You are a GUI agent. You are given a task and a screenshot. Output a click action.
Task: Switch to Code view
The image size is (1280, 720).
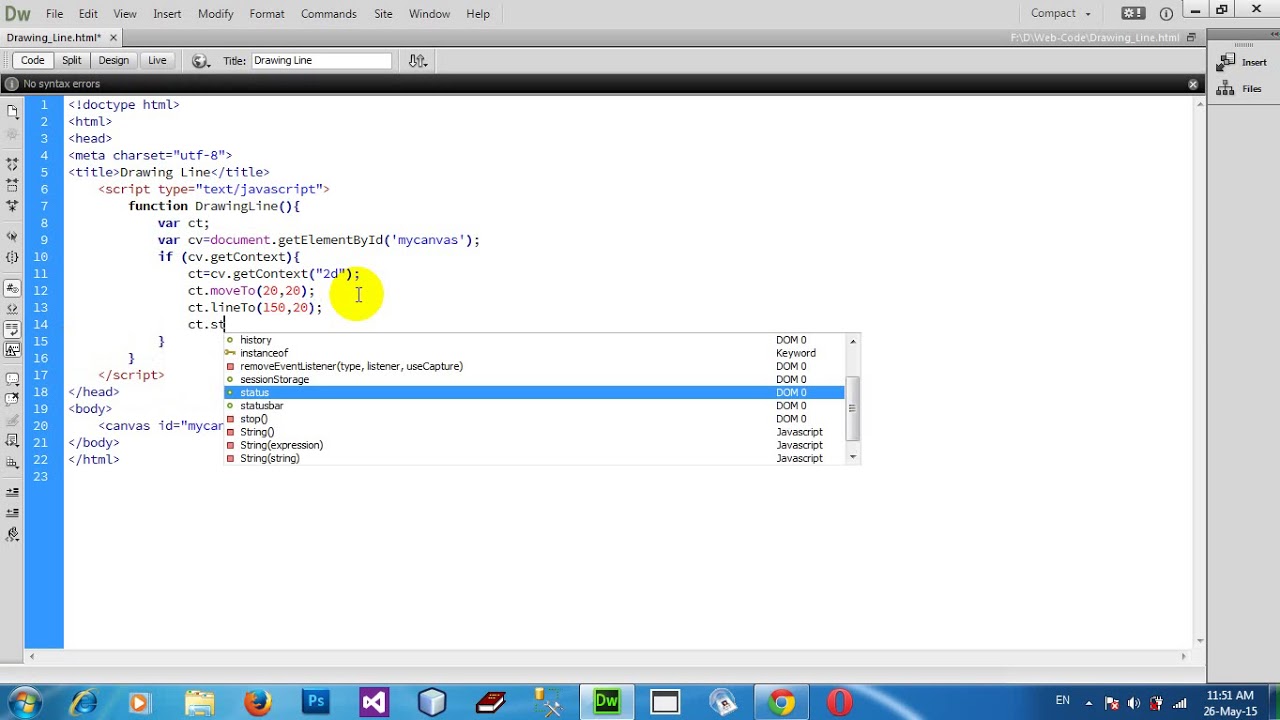32,60
